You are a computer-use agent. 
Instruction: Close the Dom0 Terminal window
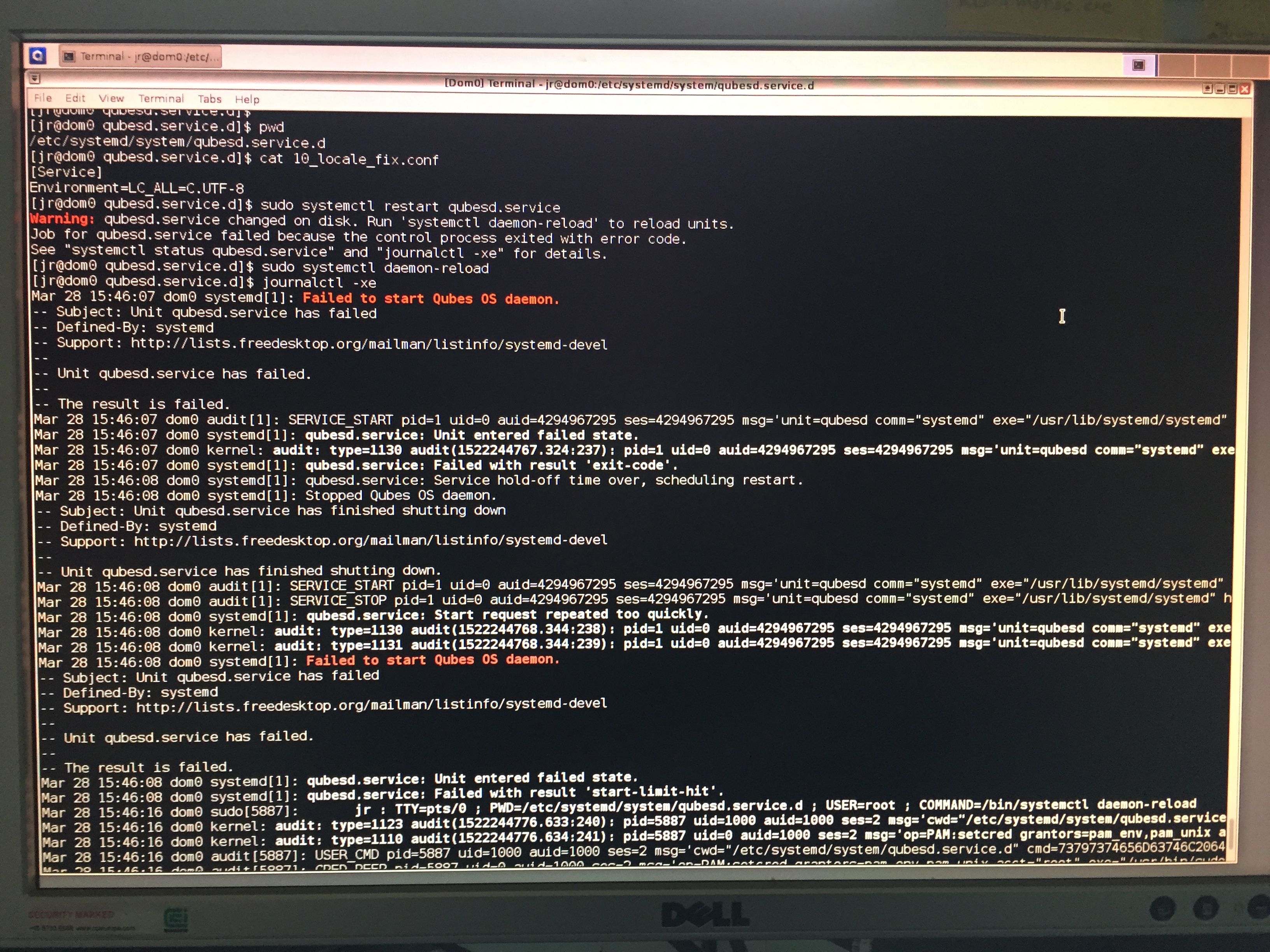coord(1245,89)
